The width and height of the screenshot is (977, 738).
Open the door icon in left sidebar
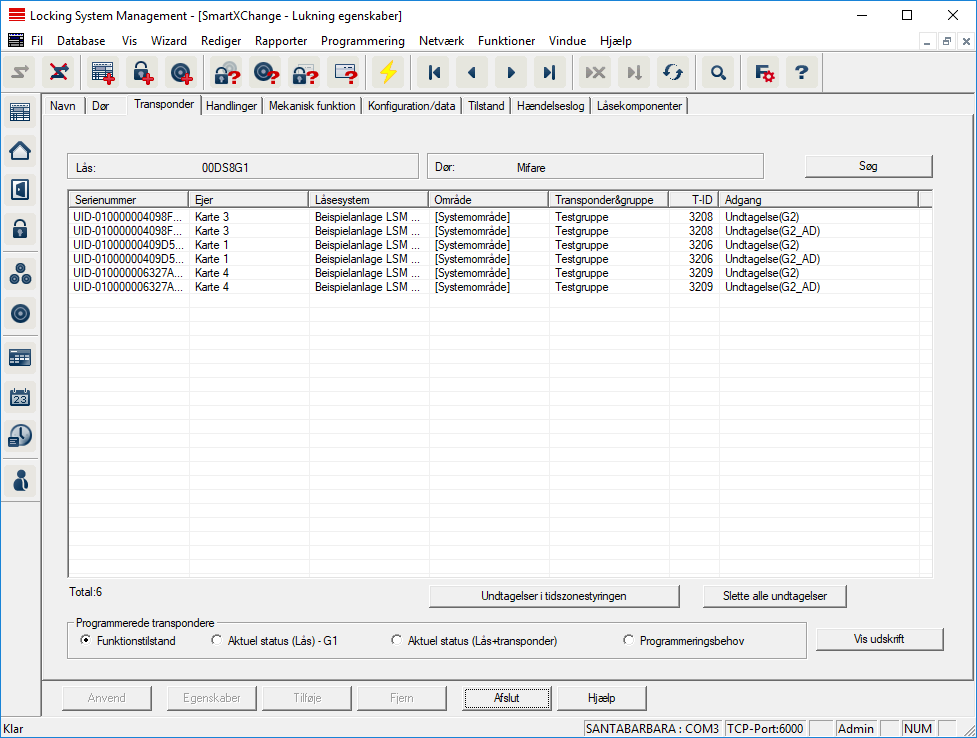[20, 189]
